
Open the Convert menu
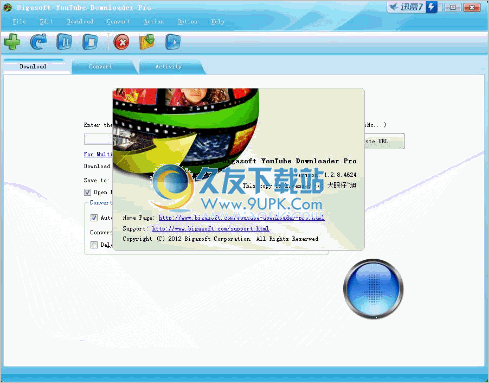coord(118,22)
